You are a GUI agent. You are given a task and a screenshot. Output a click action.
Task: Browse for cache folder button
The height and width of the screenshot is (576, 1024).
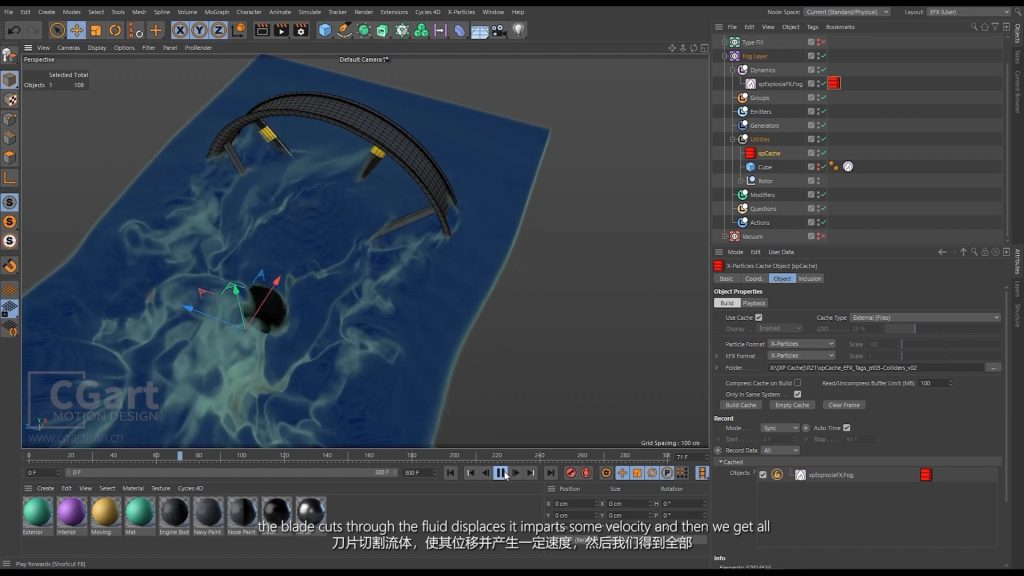point(993,368)
